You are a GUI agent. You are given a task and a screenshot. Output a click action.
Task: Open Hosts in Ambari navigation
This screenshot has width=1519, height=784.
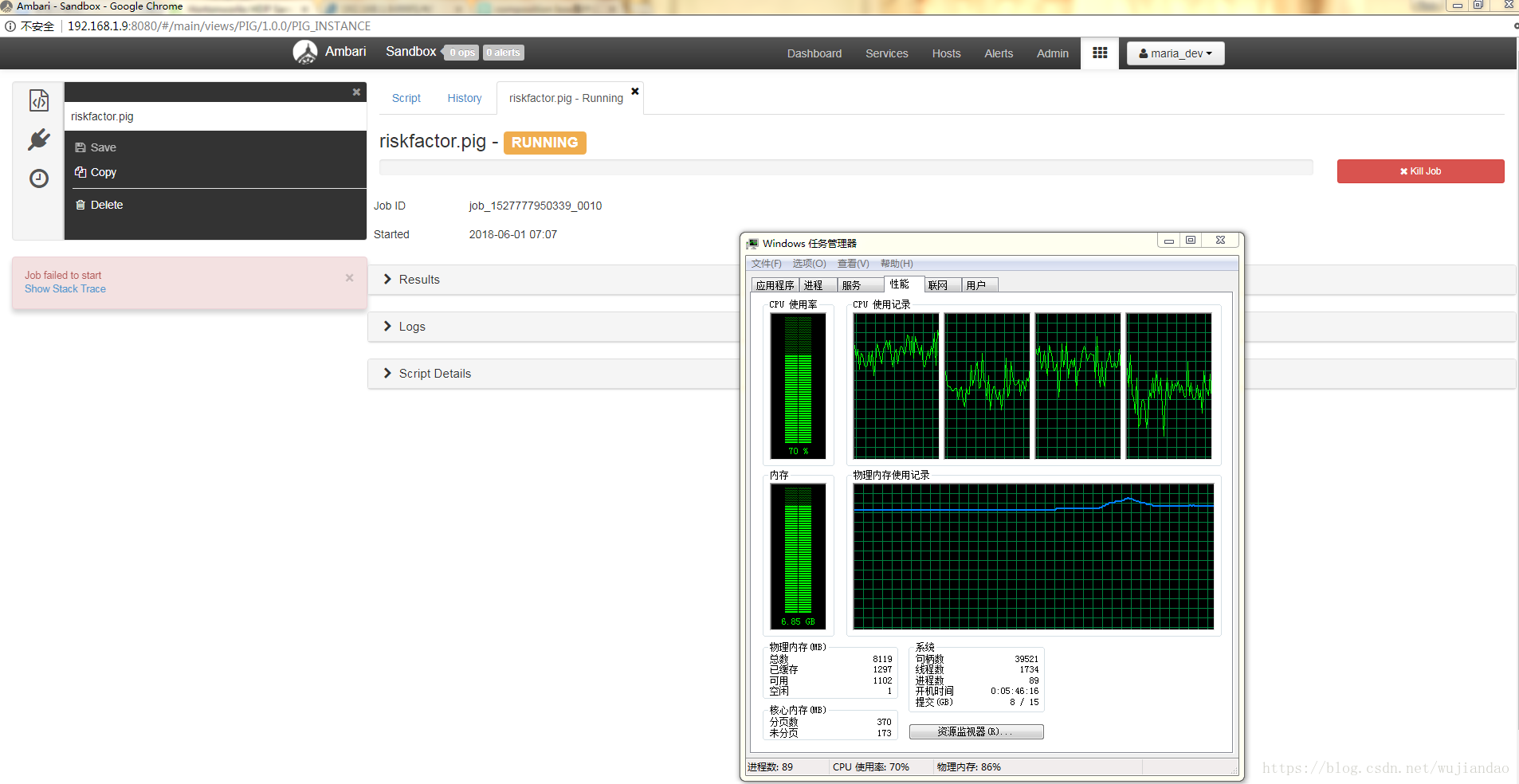pyautogui.click(x=947, y=53)
